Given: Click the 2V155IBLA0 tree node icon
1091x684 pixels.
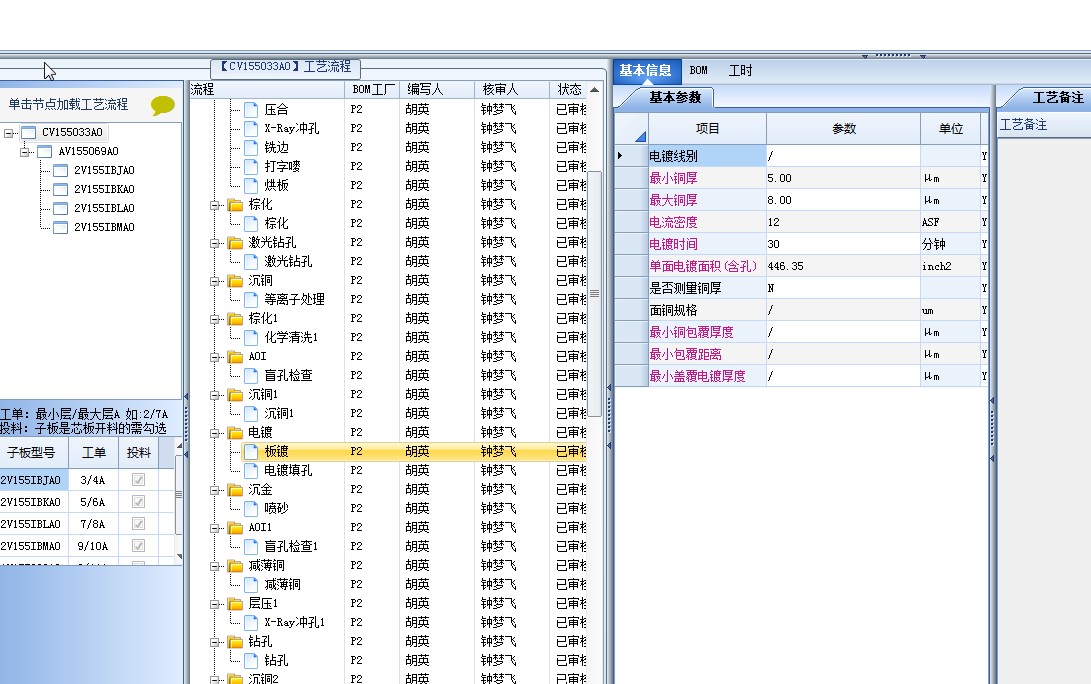Looking at the screenshot, I should click(x=61, y=208).
